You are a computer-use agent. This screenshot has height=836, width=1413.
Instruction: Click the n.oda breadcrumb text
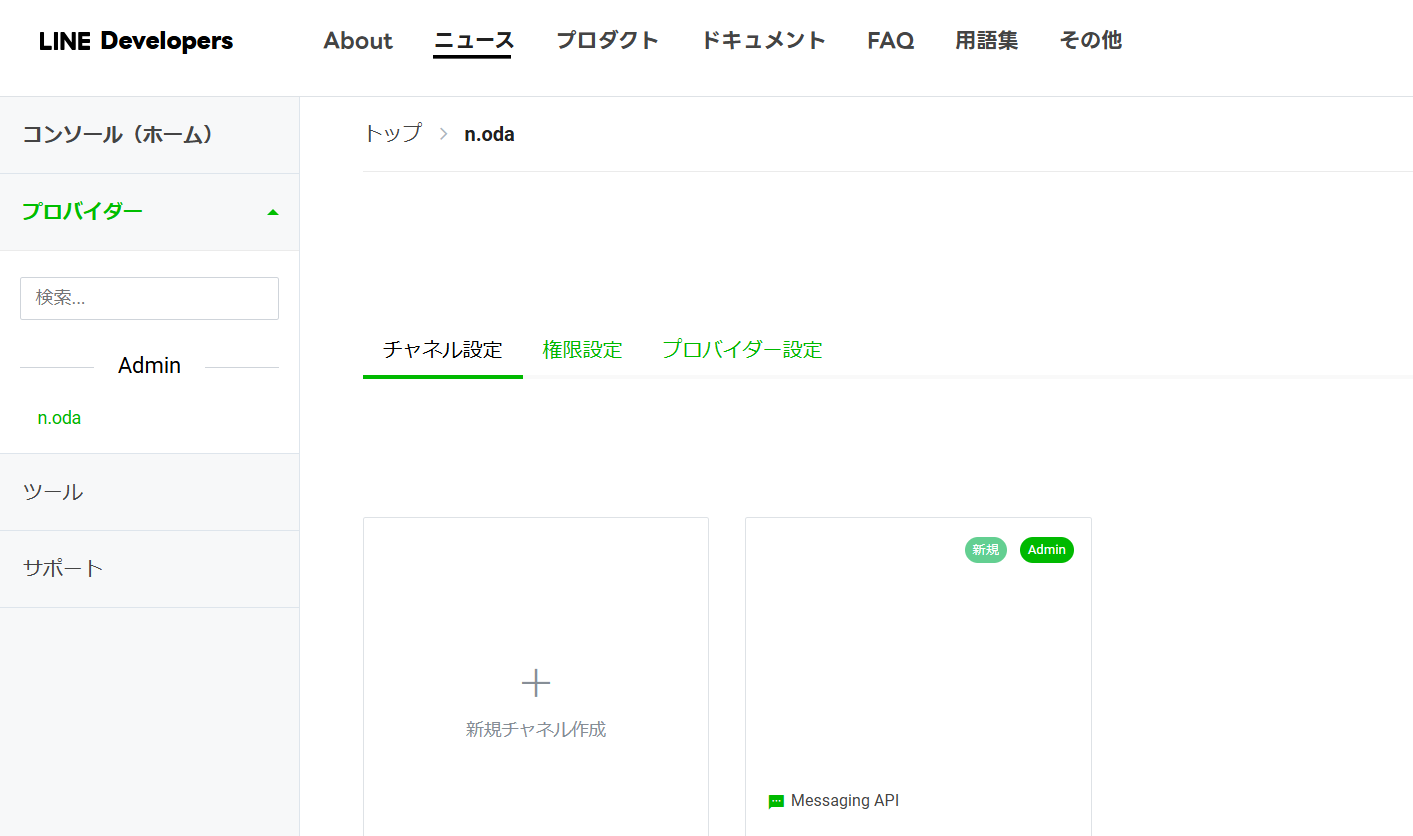489,134
